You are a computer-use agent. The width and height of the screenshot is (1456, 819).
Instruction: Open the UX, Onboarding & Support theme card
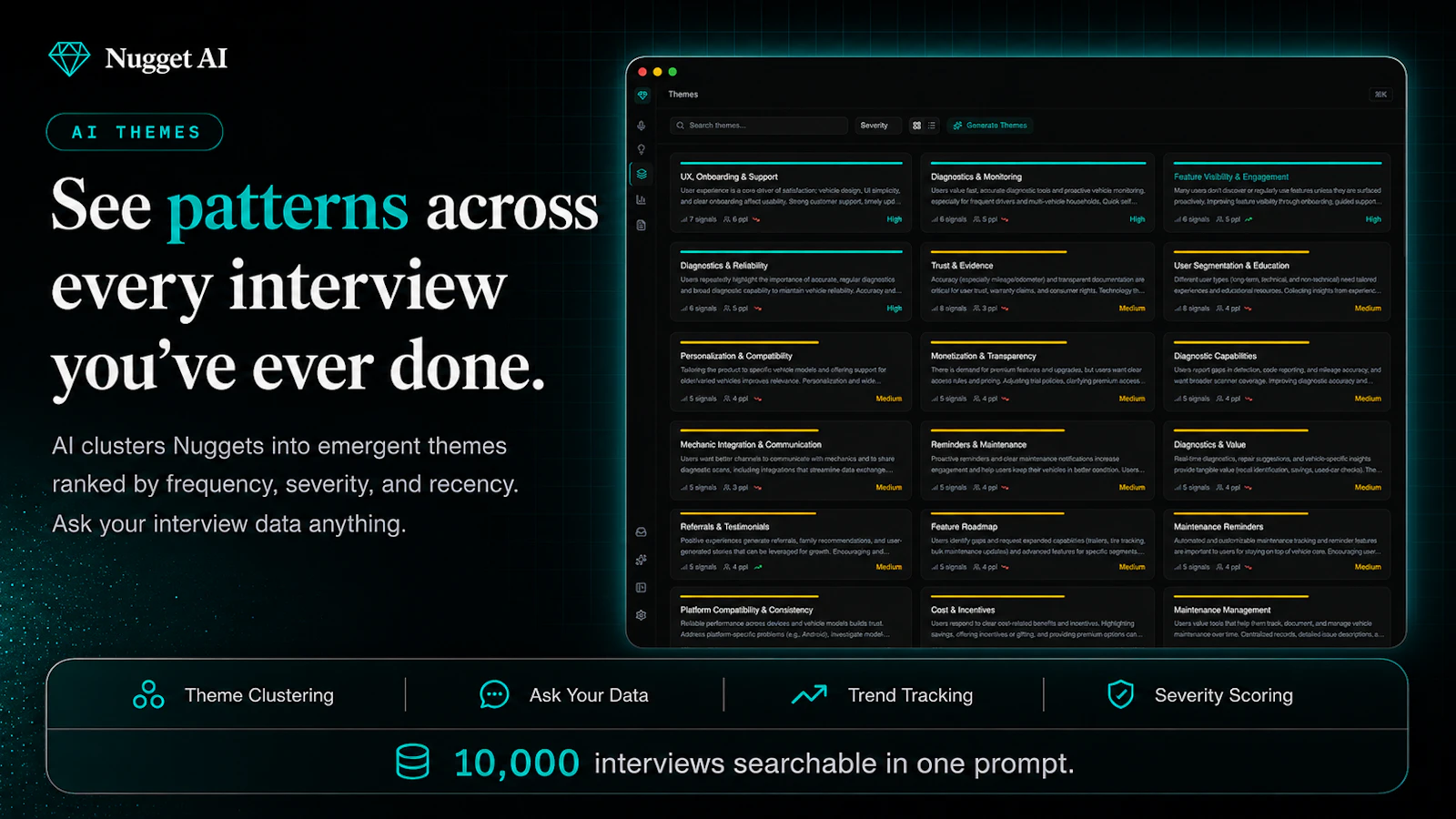pos(791,193)
